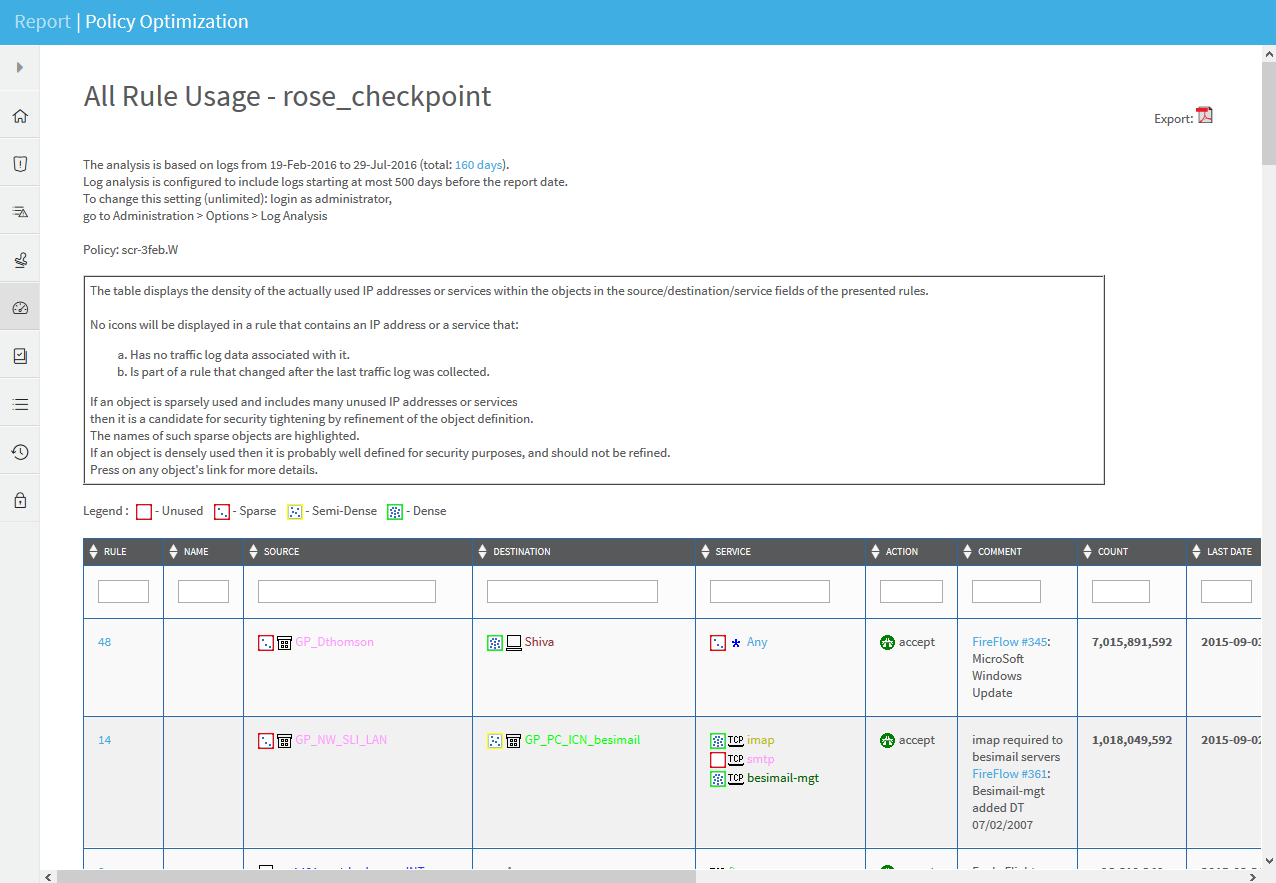Click the GP_PC_ICN_besimail destination object
The image size is (1276, 883).
[582, 740]
